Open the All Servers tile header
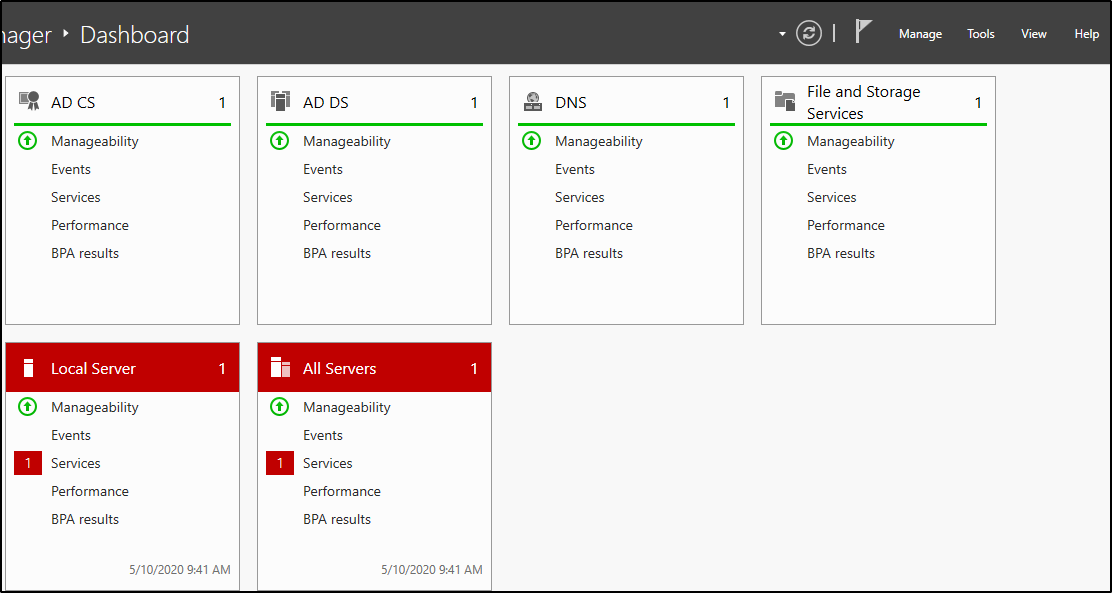The height and width of the screenshot is (593, 1112). pyautogui.click(x=374, y=367)
